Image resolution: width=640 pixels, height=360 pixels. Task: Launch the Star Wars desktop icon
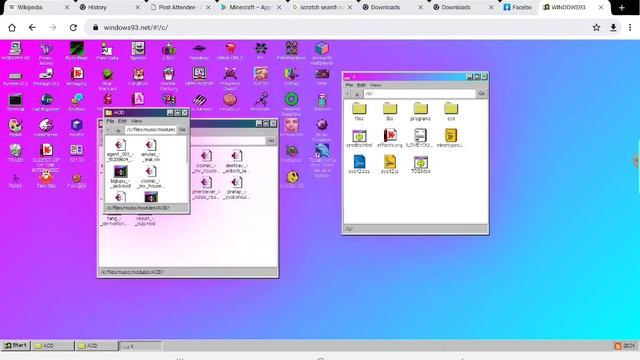point(107,79)
